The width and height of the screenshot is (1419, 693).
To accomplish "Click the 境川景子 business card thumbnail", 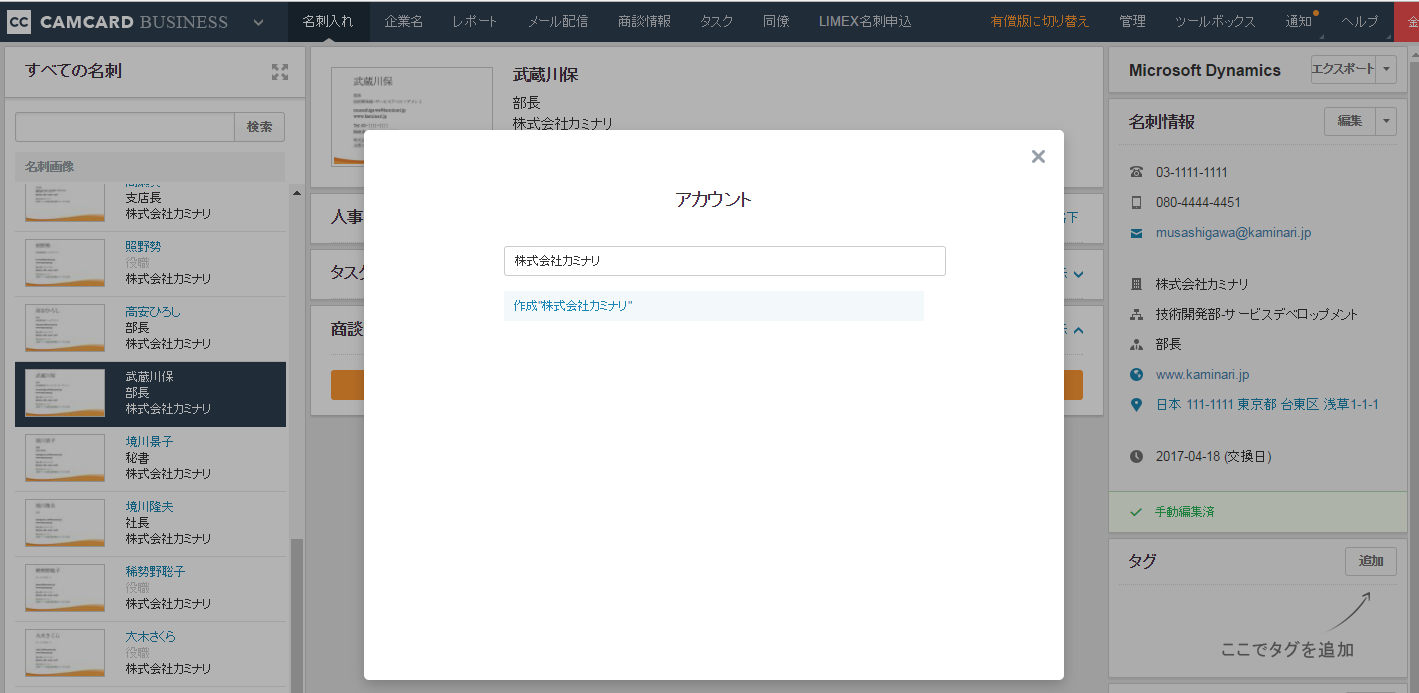I will 65,458.
